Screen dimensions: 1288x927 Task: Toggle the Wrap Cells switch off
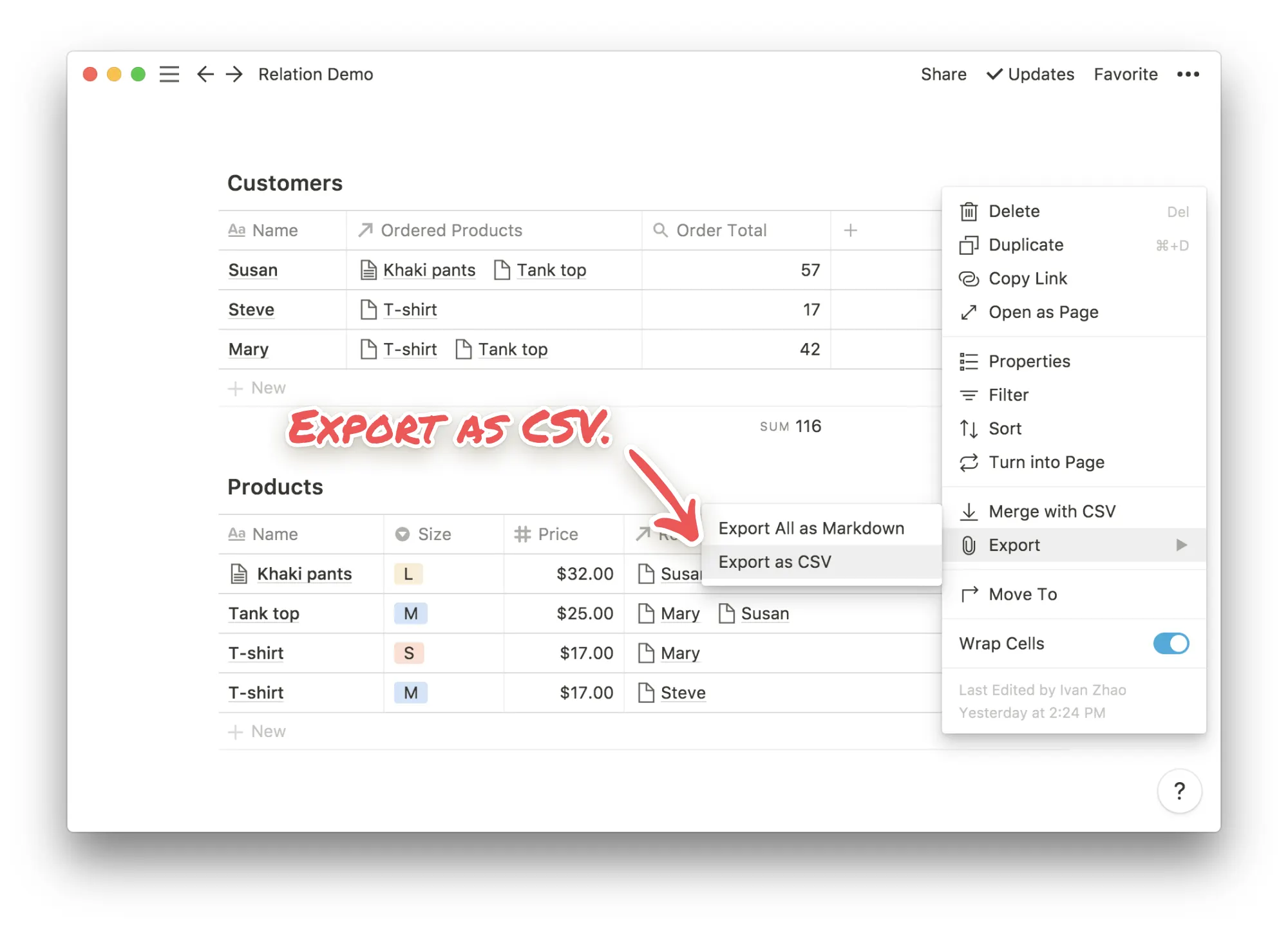1170,643
